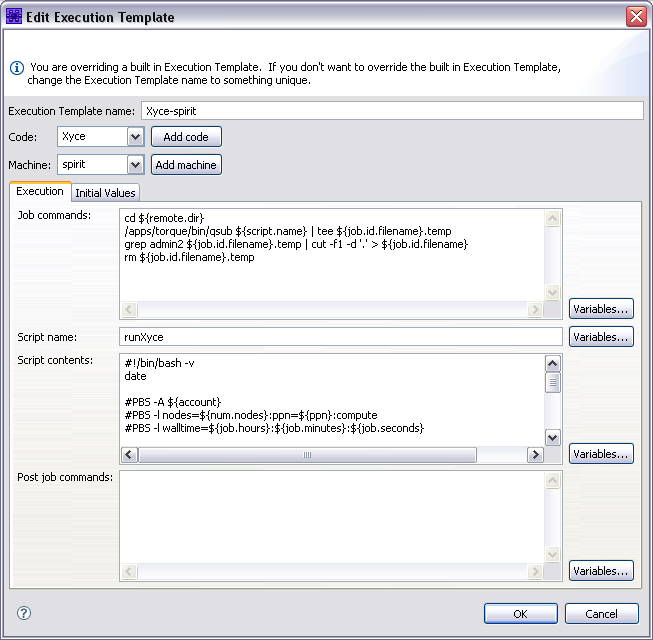The width and height of the screenshot is (653, 640).
Task: Click the '#PBS -l walltime=' line
Action: coord(274,428)
